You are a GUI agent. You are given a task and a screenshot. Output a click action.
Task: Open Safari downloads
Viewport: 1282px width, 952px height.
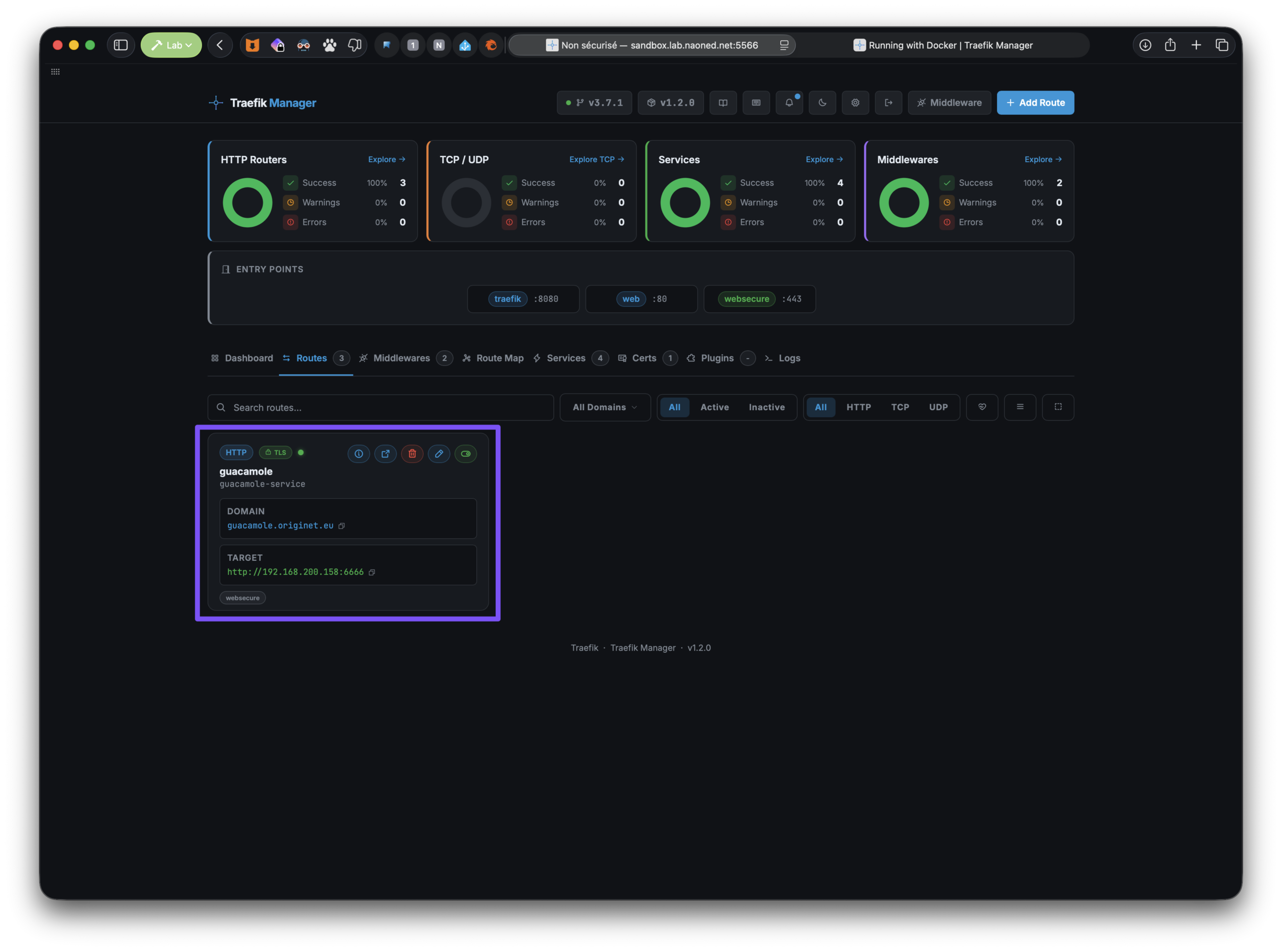[x=1145, y=45]
